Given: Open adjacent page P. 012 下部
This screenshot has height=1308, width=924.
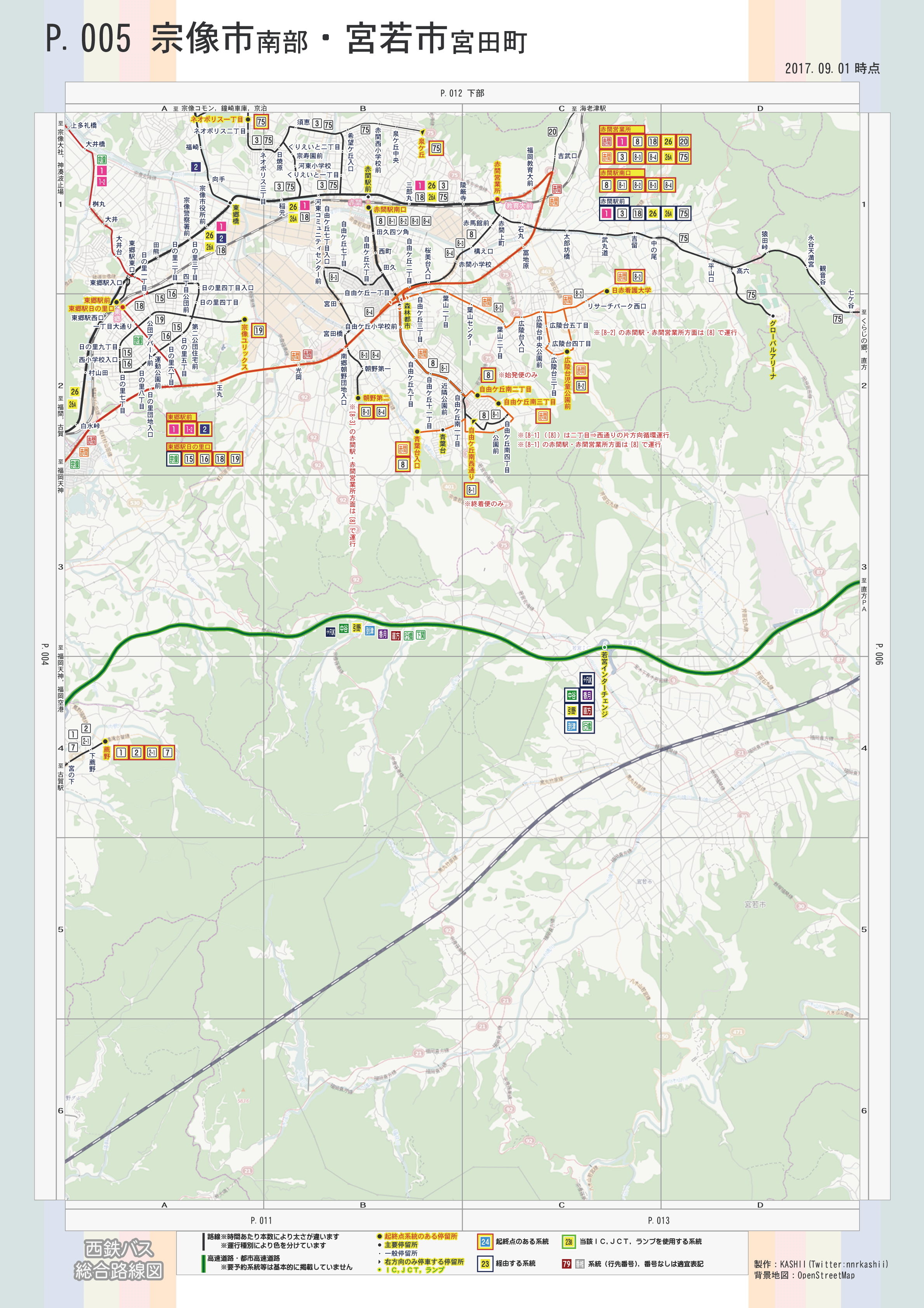Looking at the screenshot, I should 462,93.
